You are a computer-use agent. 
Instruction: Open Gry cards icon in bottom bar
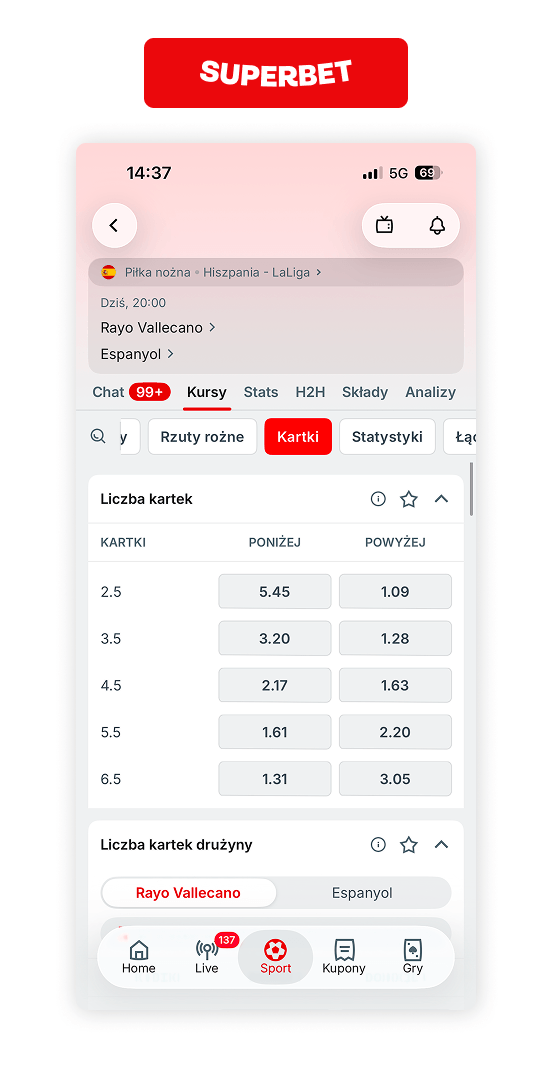(x=413, y=957)
